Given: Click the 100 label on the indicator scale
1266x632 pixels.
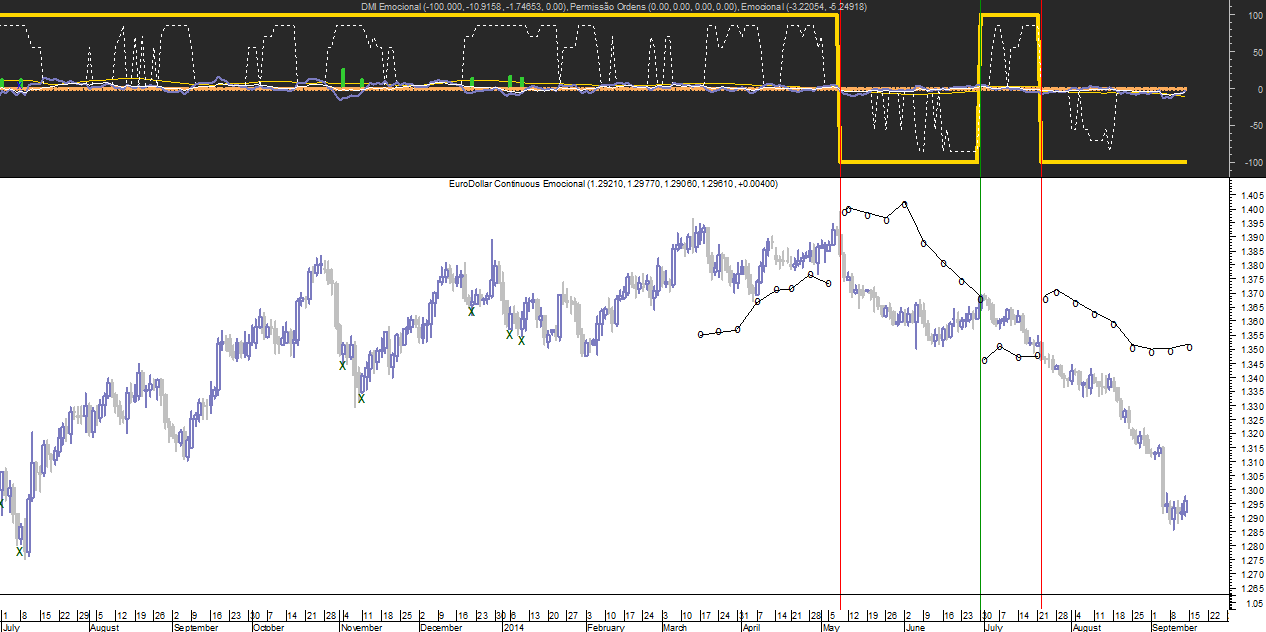Looking at the screenshot, I should (1255, 15).
